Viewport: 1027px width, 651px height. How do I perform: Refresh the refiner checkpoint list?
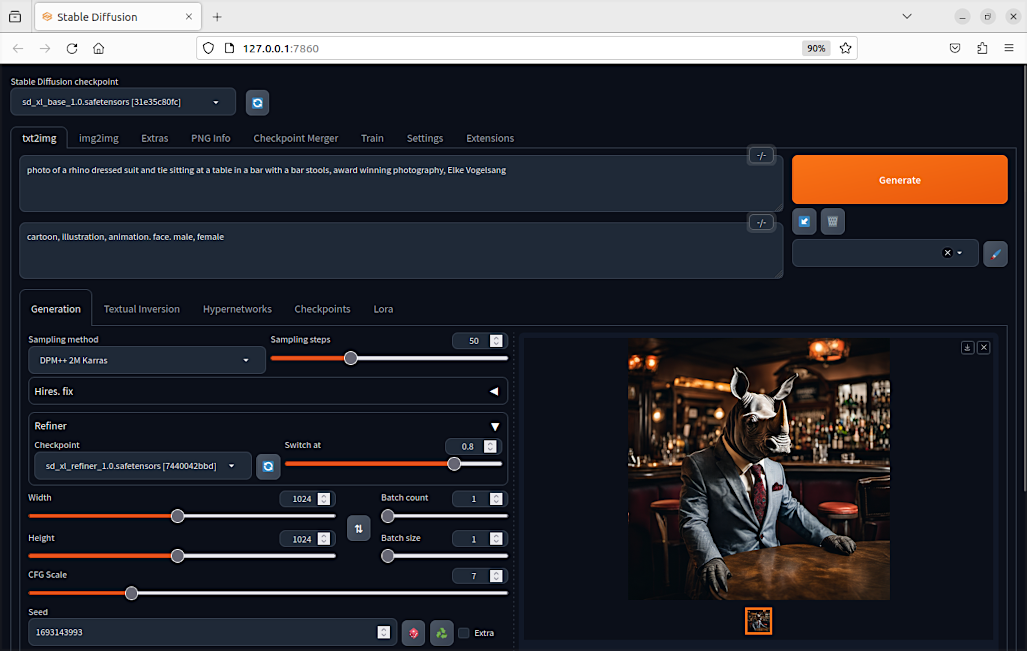click(x=268, y=466)
